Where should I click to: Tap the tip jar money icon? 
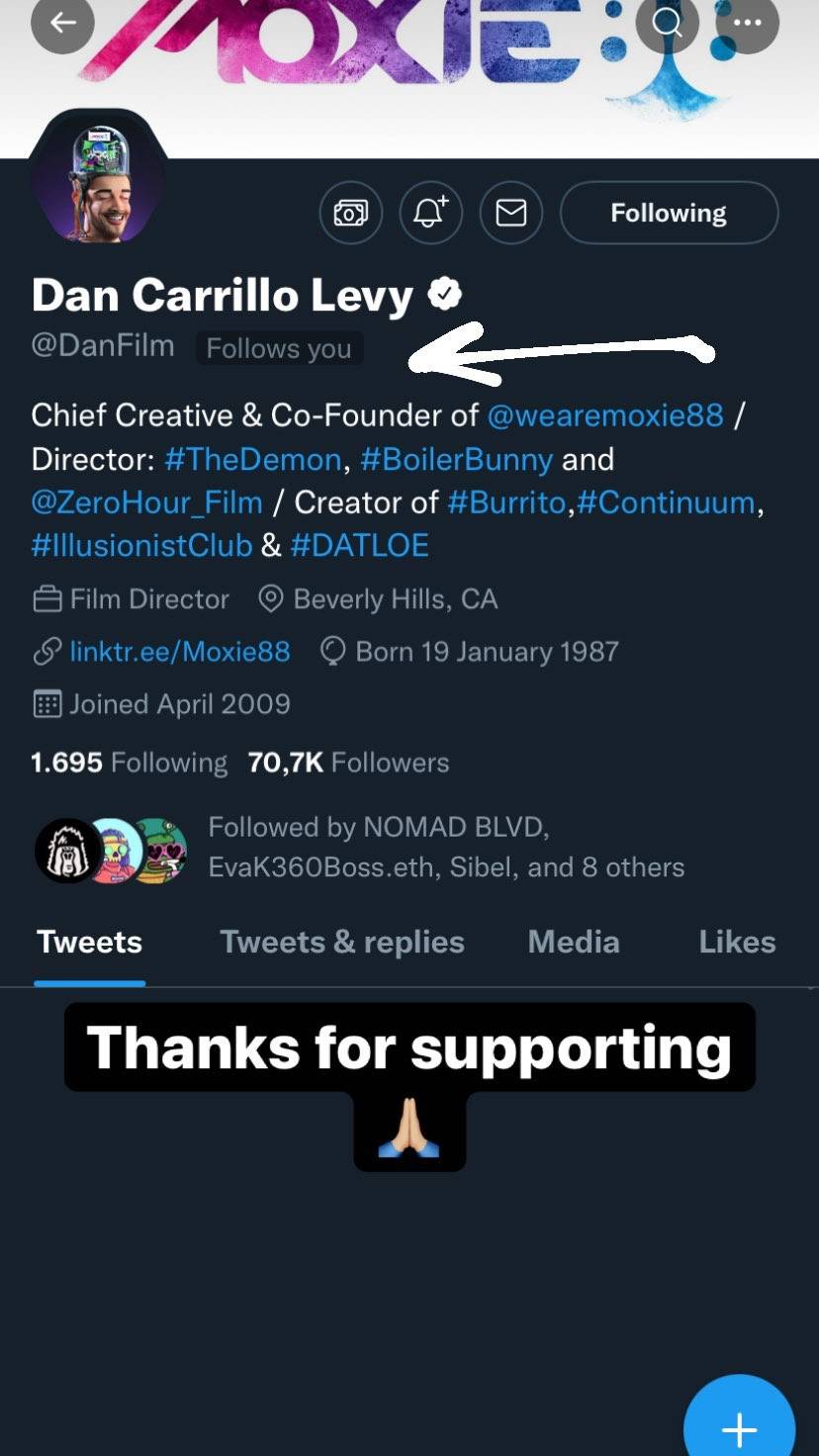point(351,213)
